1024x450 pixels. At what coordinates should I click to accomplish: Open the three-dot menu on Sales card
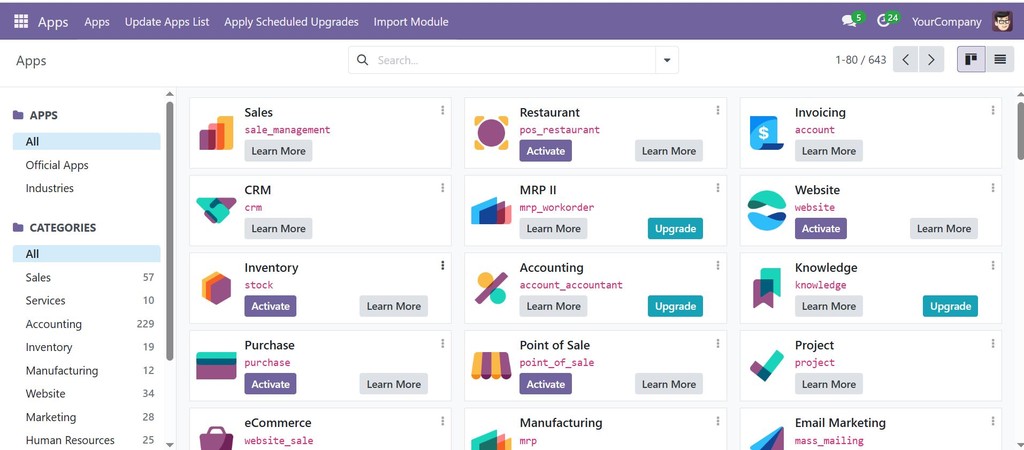pos(442,110)
